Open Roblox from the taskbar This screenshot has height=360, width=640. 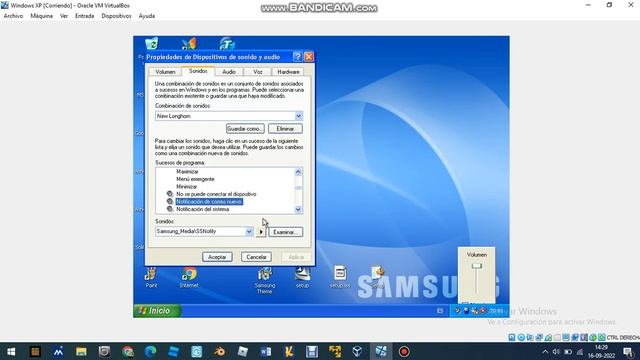point(242,351)
